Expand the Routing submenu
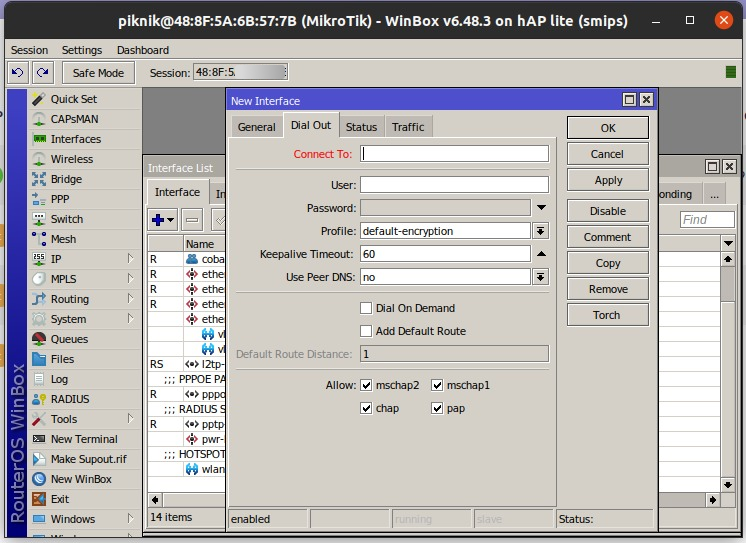This screenshot has width=746, height=543. [130, 298]
